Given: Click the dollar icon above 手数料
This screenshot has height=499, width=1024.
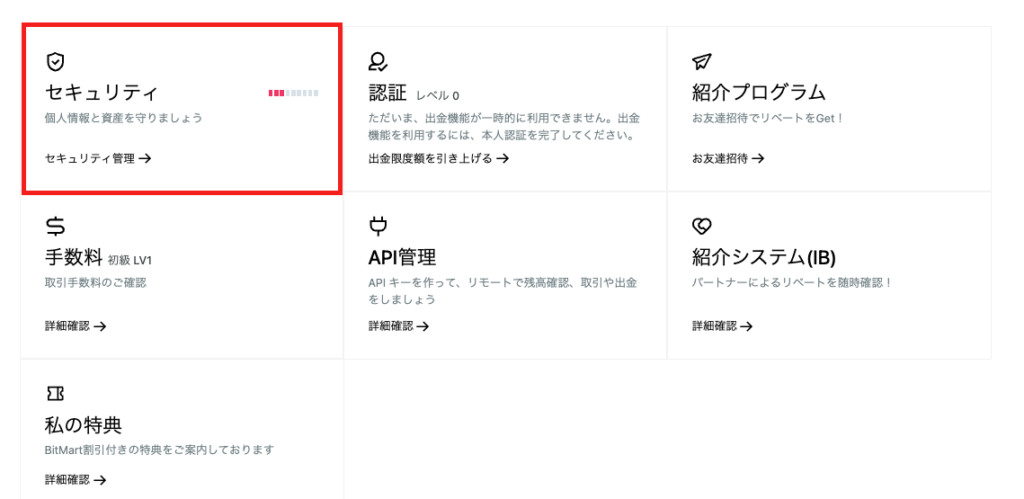Looking at the screenshot, I should pos(56,227).
